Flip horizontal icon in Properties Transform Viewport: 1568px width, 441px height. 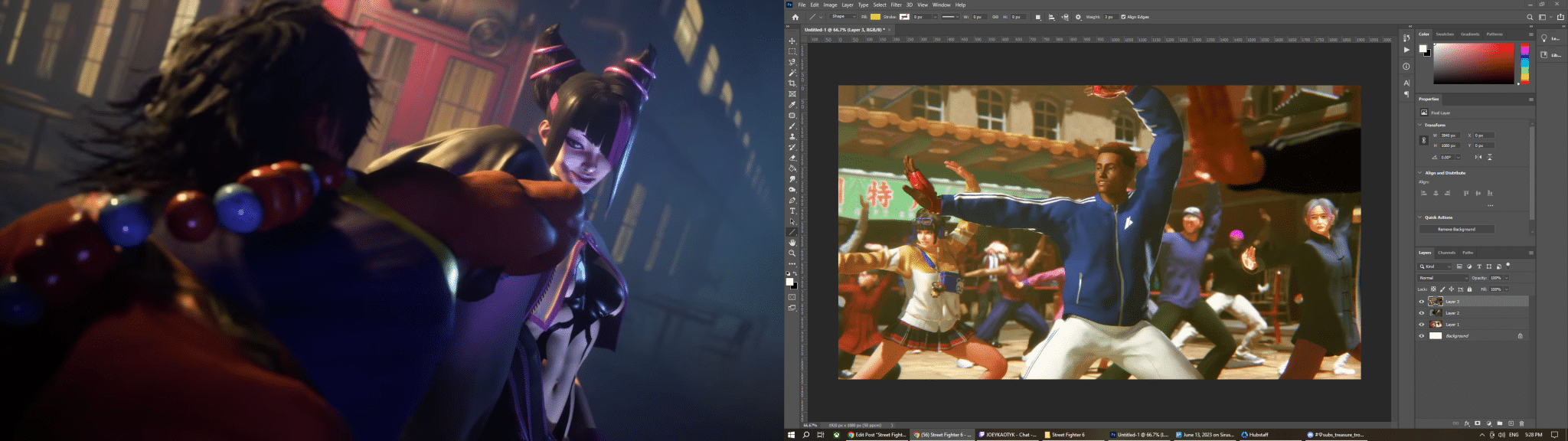1478,157
